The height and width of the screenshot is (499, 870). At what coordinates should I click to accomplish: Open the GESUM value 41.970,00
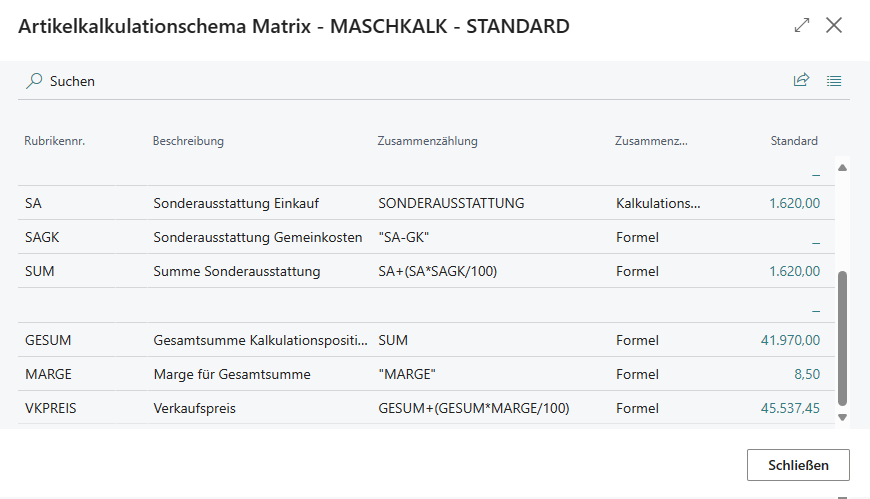click(790, 340)
